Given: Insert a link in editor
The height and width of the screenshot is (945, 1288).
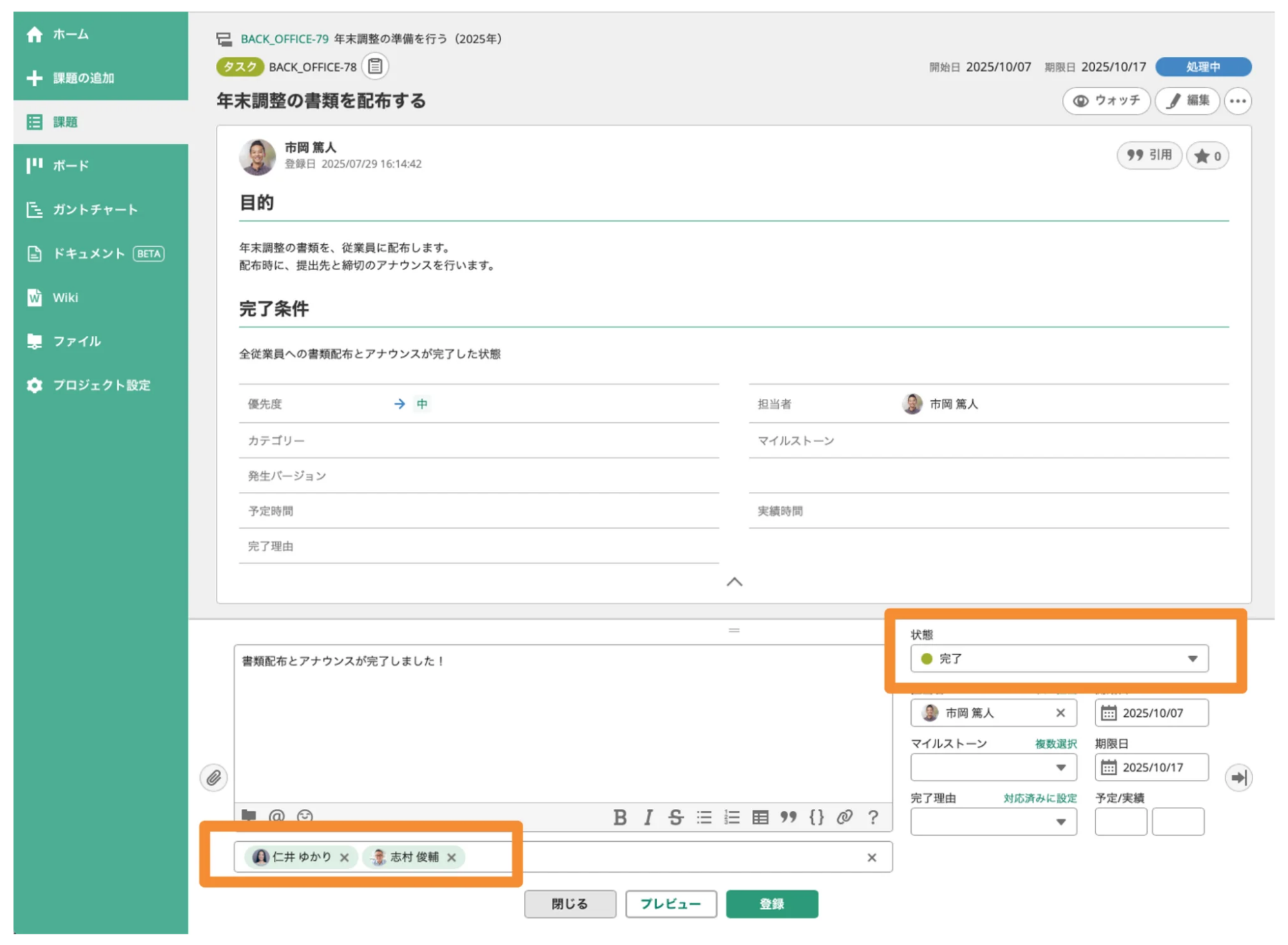Looking at the screenshot, I should pos(845,817).
